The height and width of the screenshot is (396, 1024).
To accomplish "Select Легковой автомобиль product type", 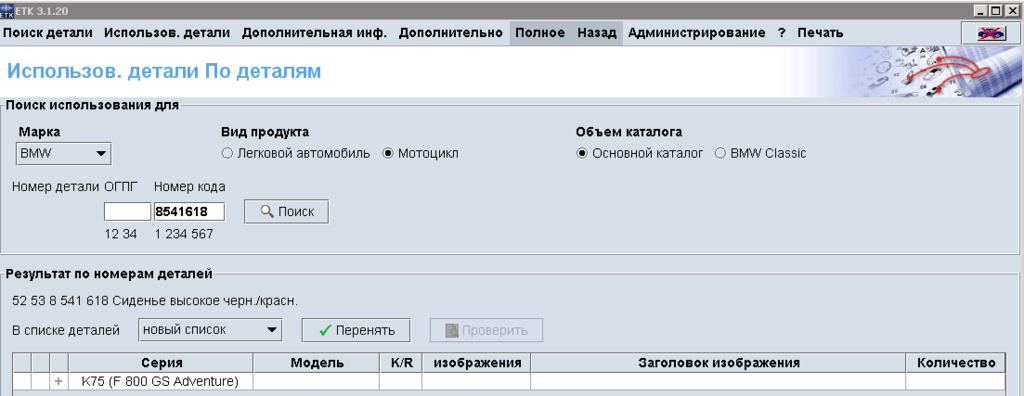I will tap(296, 154).
